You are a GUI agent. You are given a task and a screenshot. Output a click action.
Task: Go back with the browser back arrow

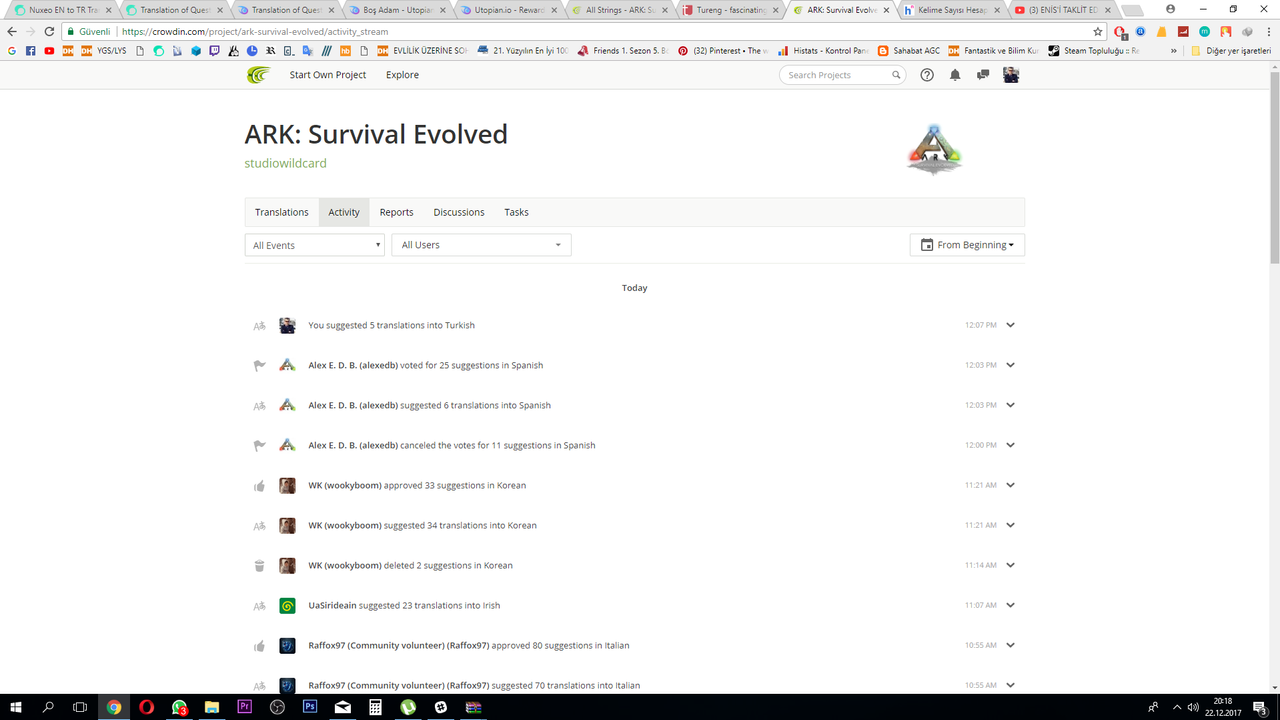click(12, 31)
